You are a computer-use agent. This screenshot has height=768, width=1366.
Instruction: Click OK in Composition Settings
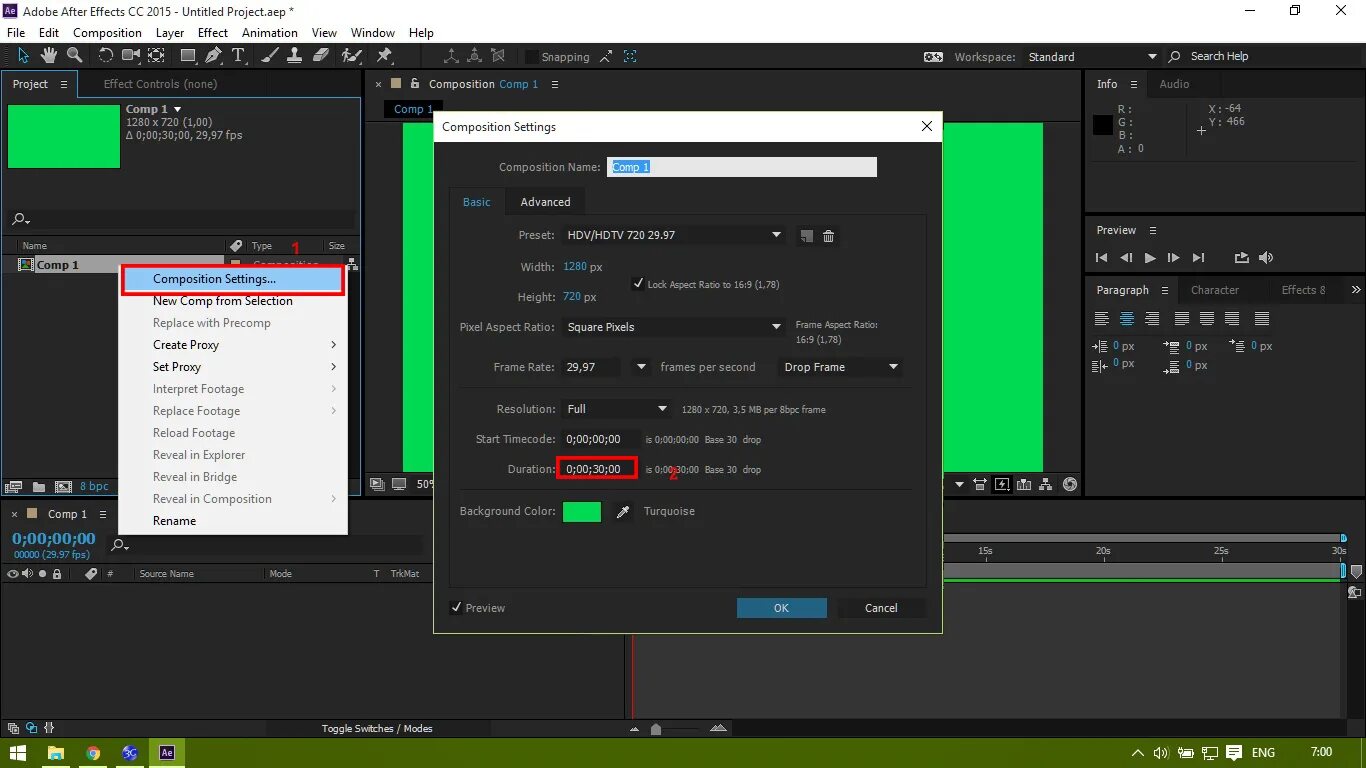(x=781, y=608)
